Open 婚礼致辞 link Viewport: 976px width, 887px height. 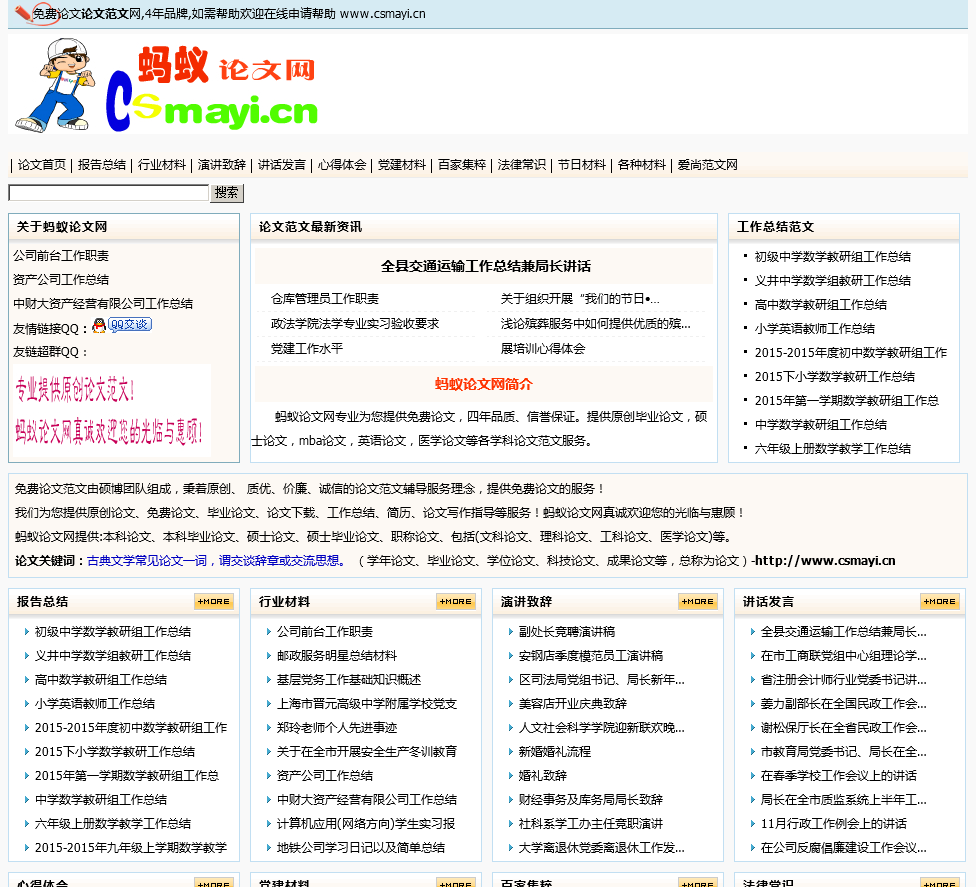[x=543, y=776]
